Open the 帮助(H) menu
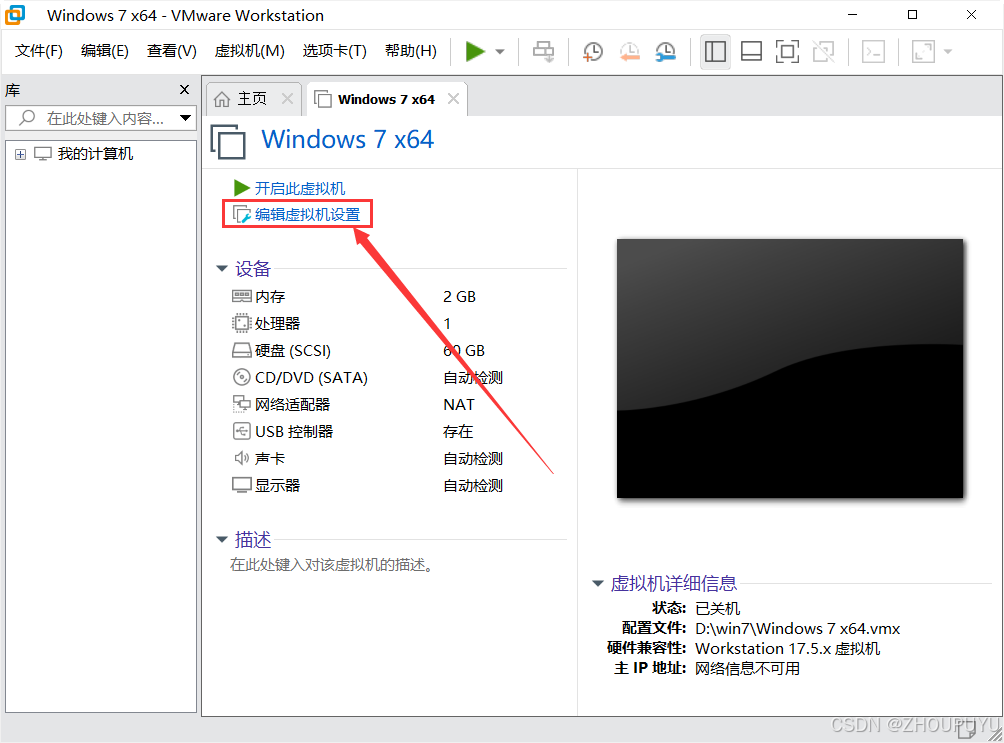The image size is (1004, 743). click(x=410, y=51)
